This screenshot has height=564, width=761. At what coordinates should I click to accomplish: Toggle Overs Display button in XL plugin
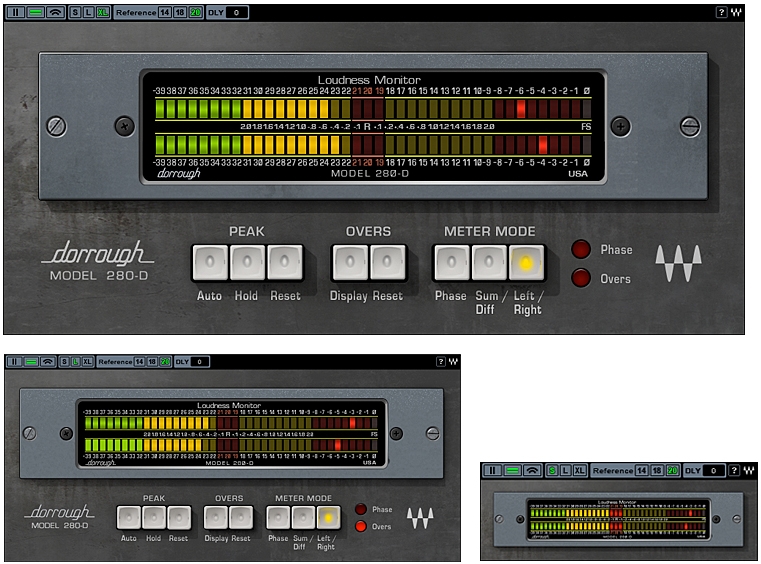pos(350,263)
